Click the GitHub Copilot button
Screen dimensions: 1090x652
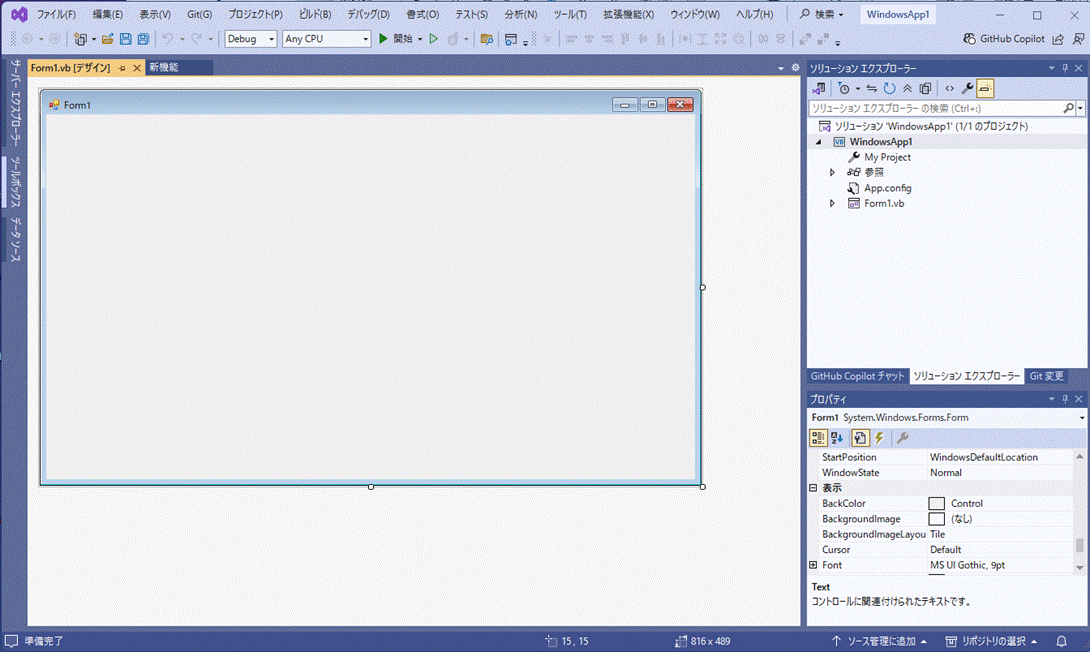coord(1004,39)
